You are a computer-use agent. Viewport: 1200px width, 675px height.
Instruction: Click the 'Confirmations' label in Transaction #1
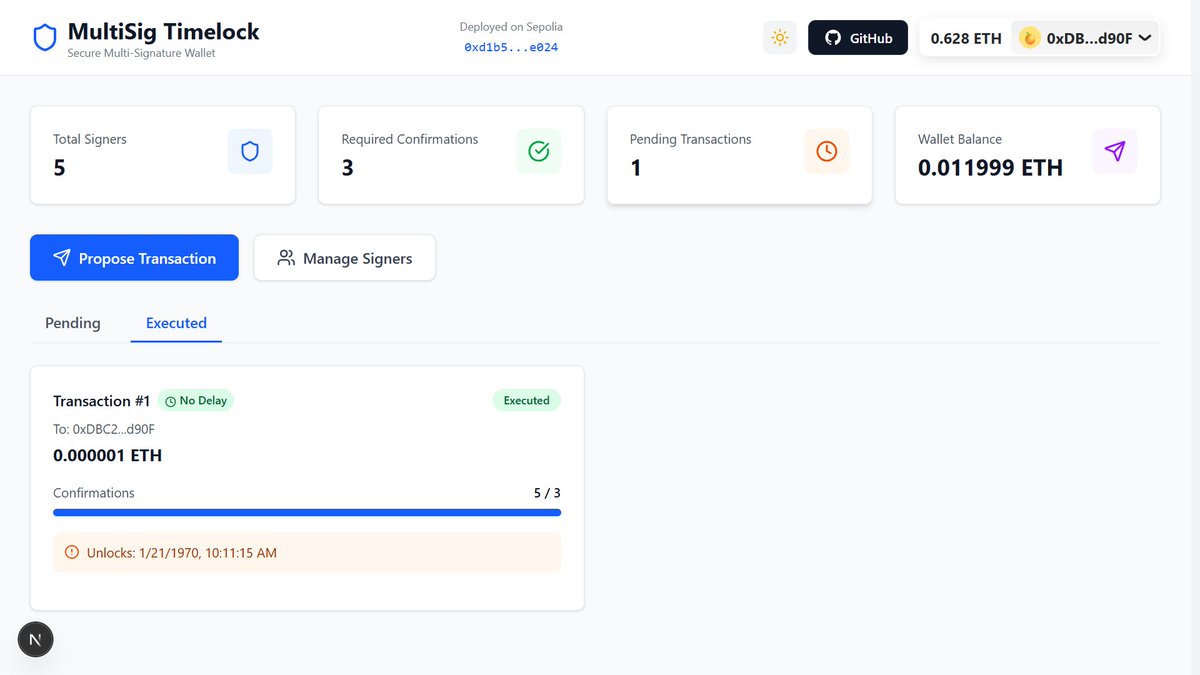click(94, 493)
